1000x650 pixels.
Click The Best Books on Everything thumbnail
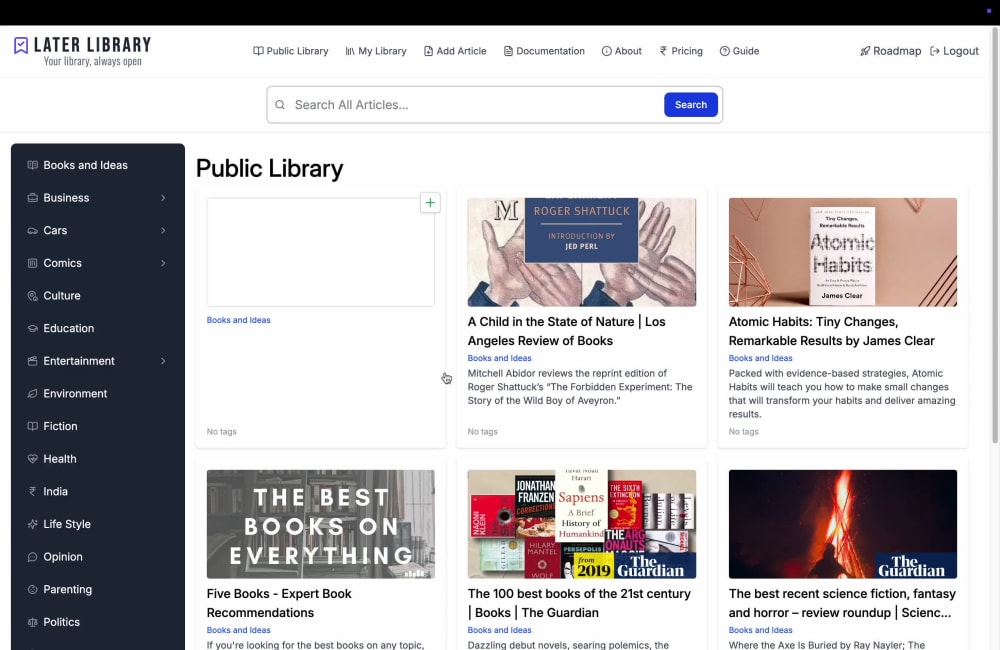coord(321,524)
